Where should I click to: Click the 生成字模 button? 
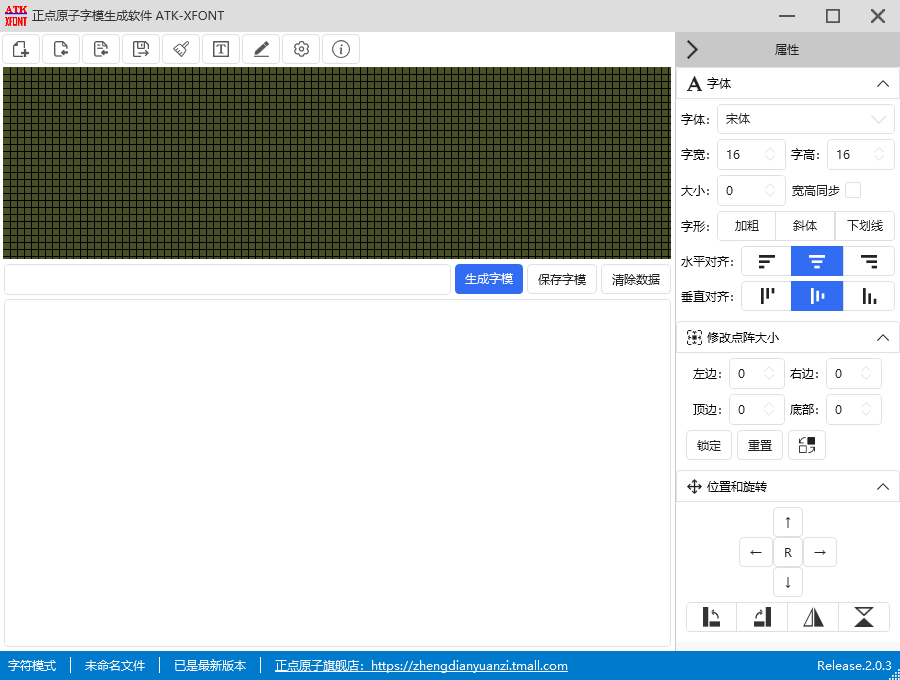click(488, 279)
